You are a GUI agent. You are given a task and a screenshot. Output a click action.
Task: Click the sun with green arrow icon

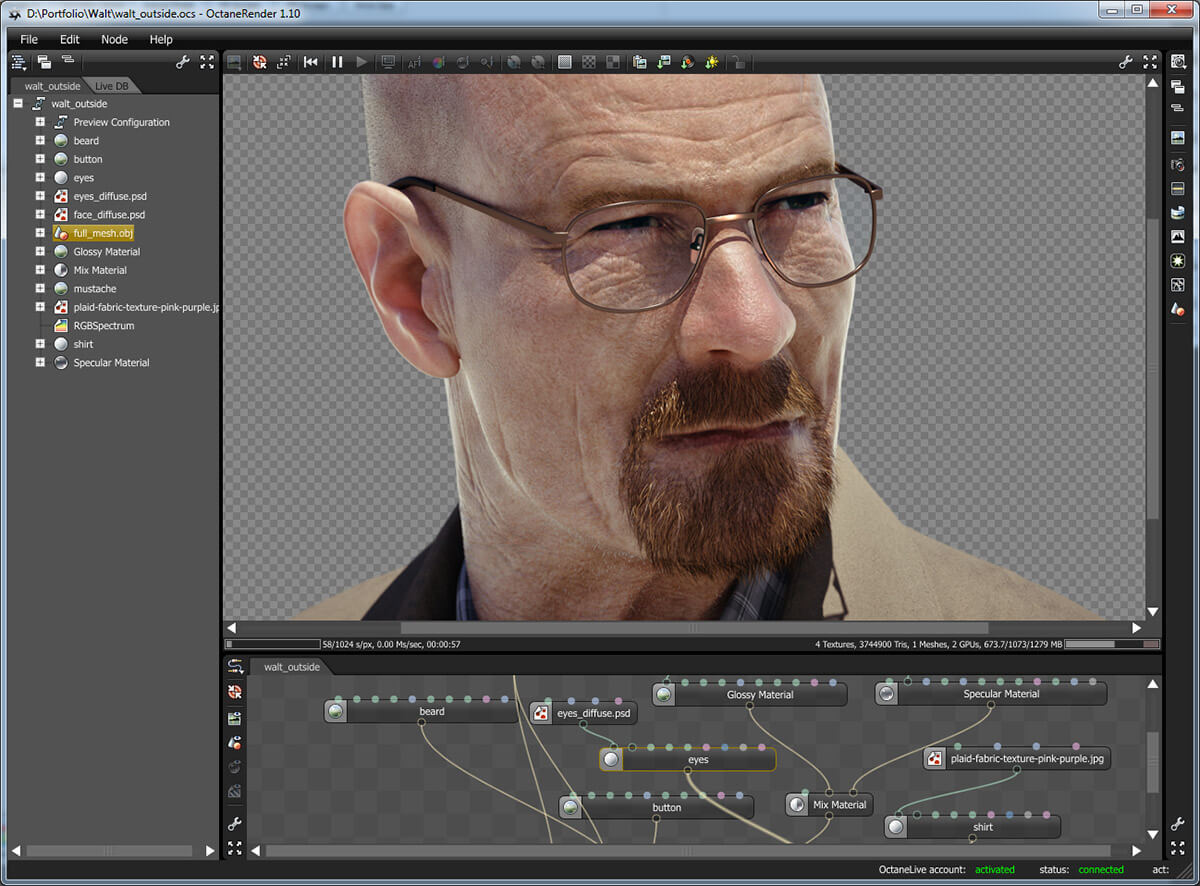tap(712, 62)
